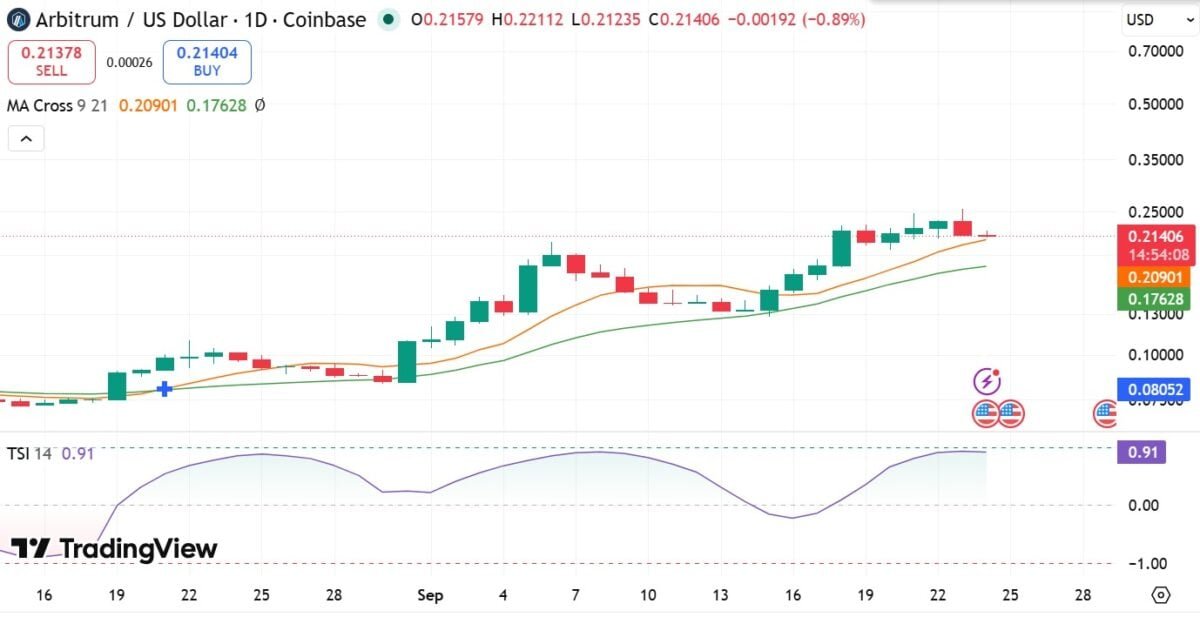The height and width of the screenshot is (617, 1200).
Task: Collapse the indicator legend with chevron
Action: click(26, 139)
